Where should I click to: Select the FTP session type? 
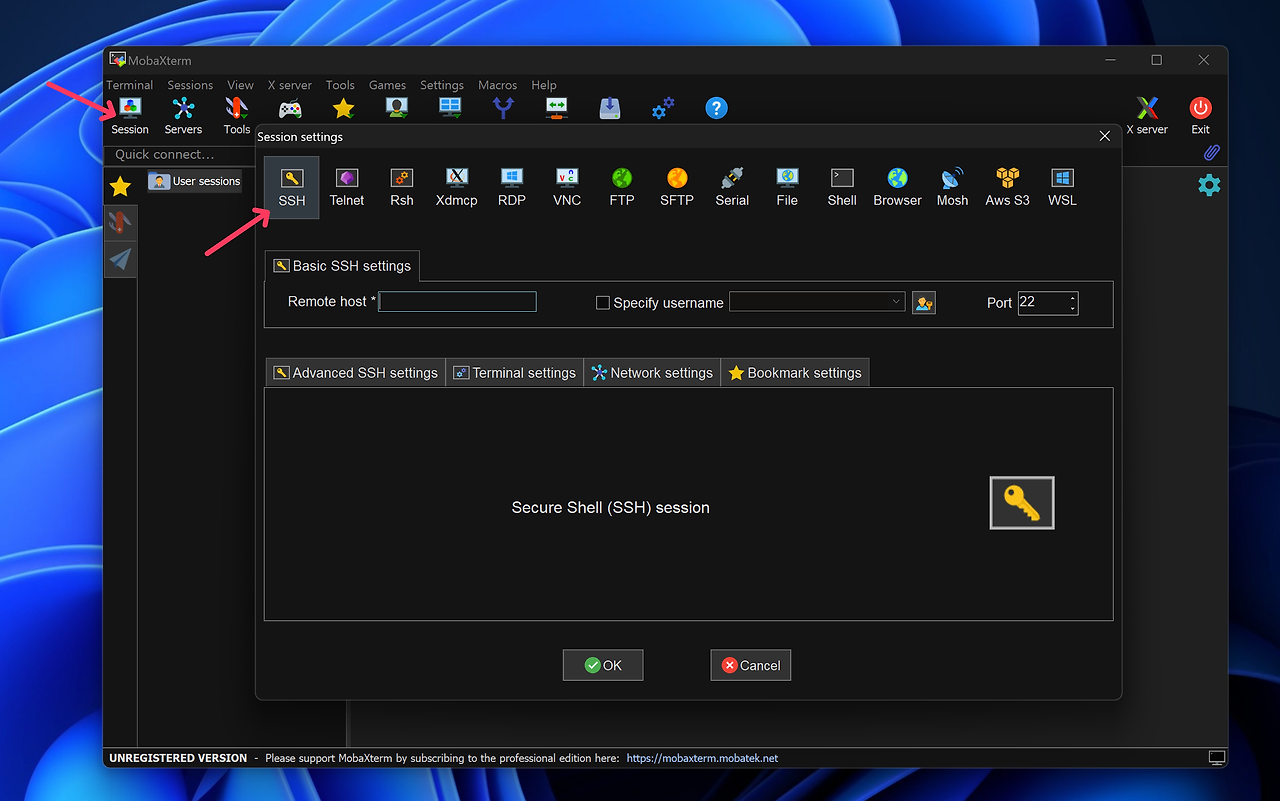click(x=622, y=187)
